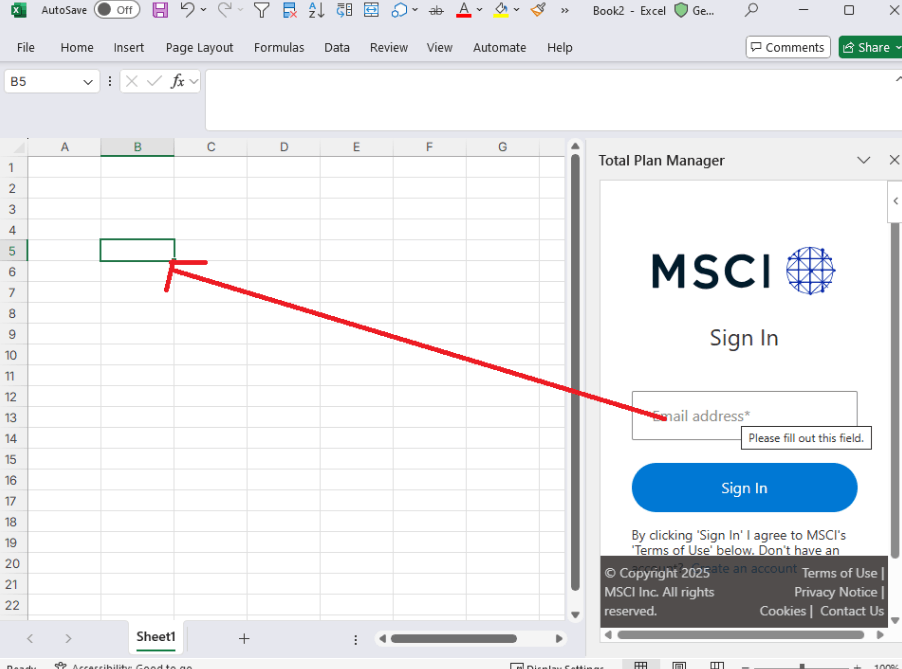Click the delete table rows icon
This screenshot has height=669, width=902.
point(290,10)
